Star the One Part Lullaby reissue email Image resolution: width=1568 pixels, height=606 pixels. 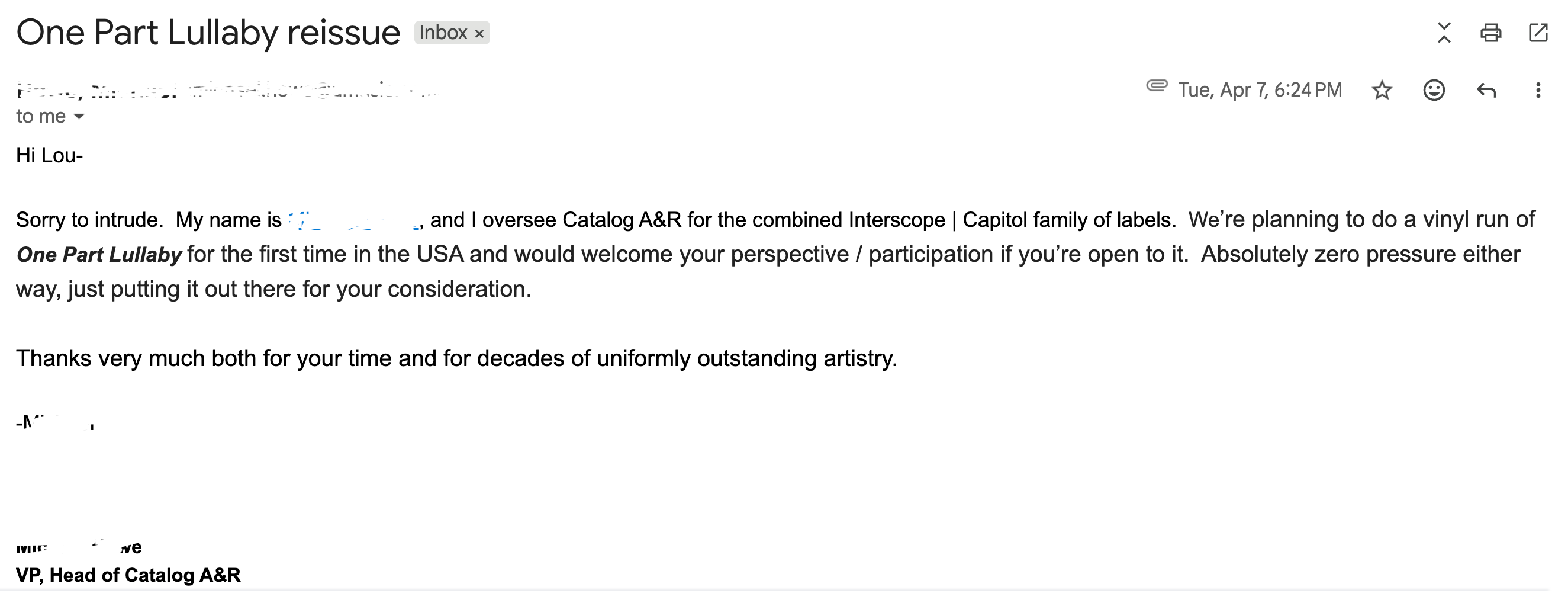pos(1382,90)
